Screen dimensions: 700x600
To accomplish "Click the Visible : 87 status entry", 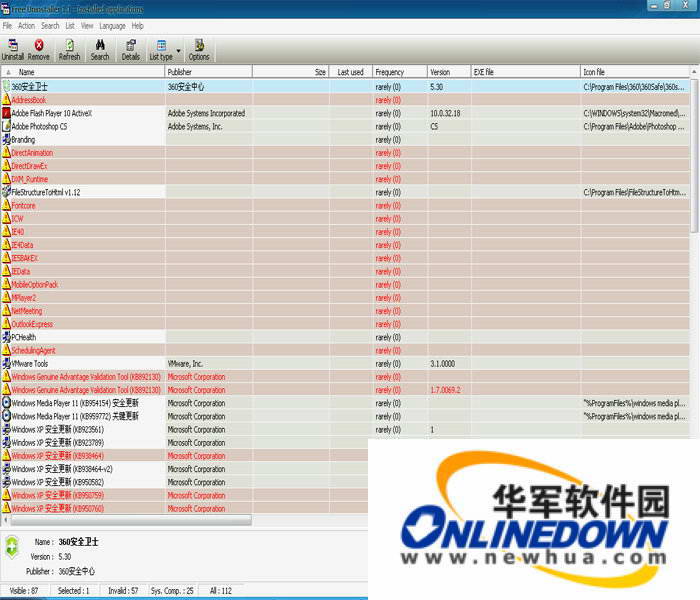I will 24,591.
